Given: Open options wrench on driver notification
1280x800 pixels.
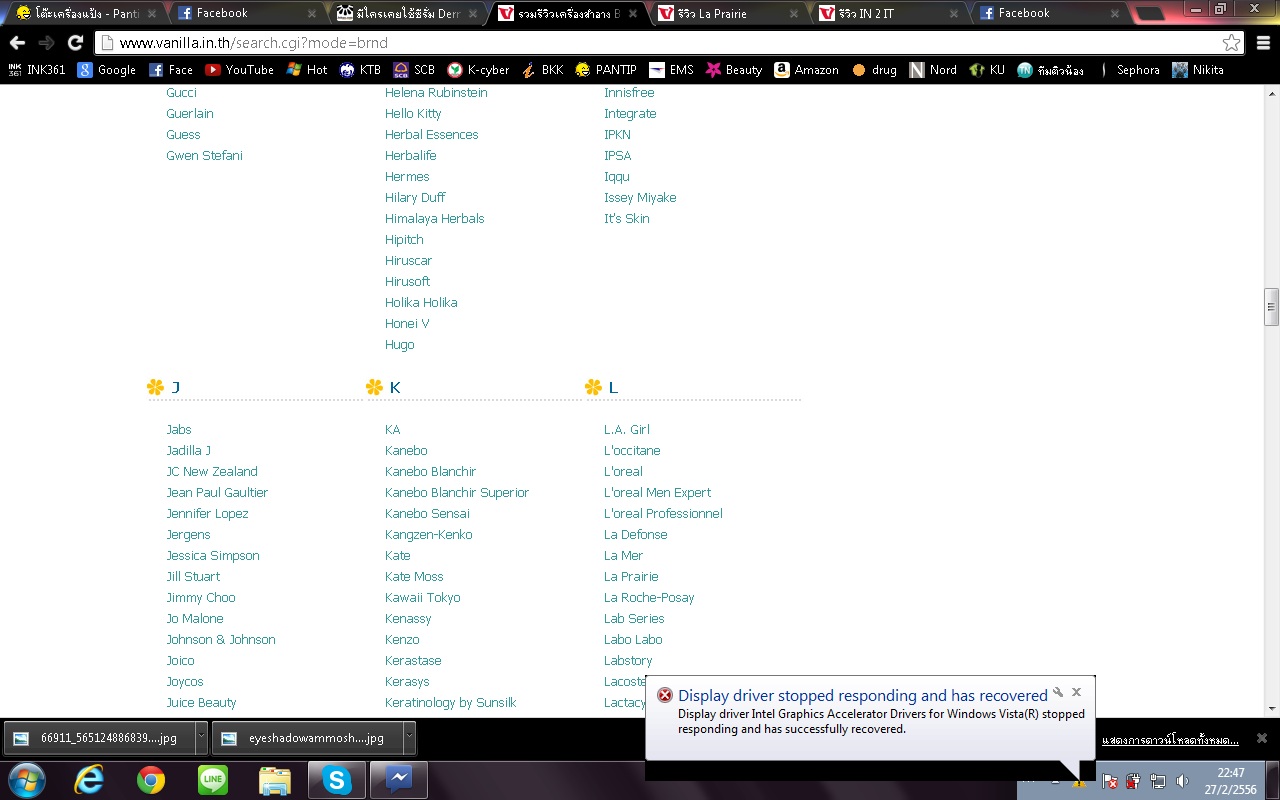Looking at the screenshot, I should [1058, 692].
